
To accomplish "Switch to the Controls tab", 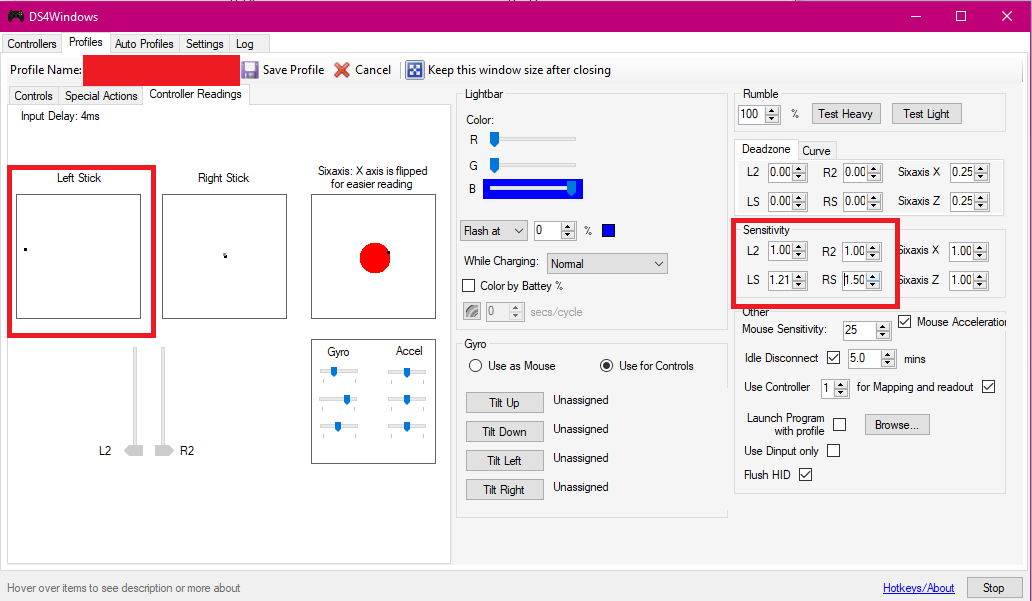I will point(33,96).
